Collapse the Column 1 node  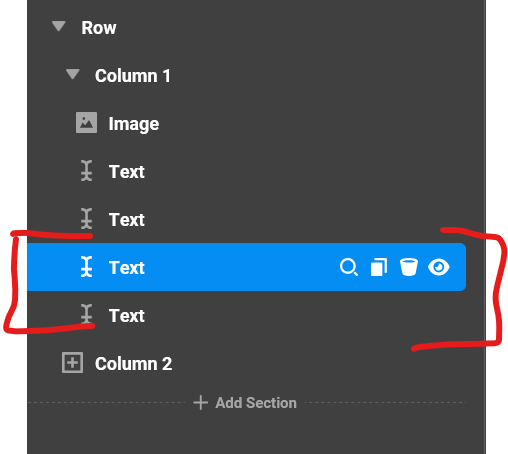72,74
